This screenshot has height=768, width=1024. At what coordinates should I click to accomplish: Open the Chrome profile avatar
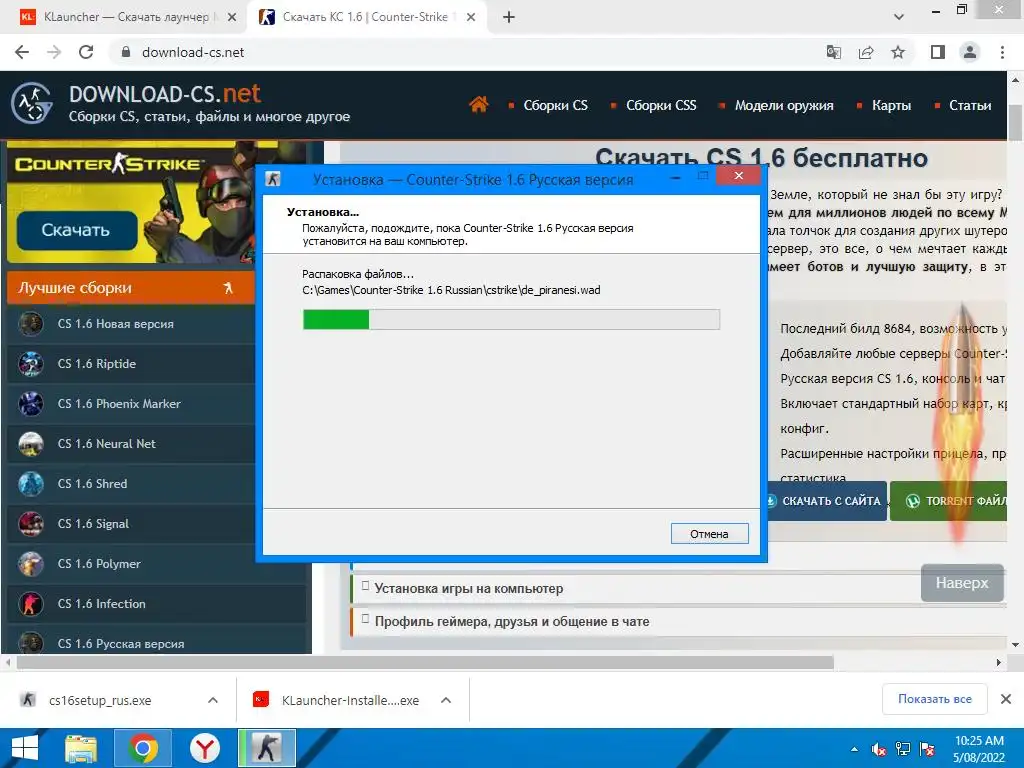pos(970,52)
